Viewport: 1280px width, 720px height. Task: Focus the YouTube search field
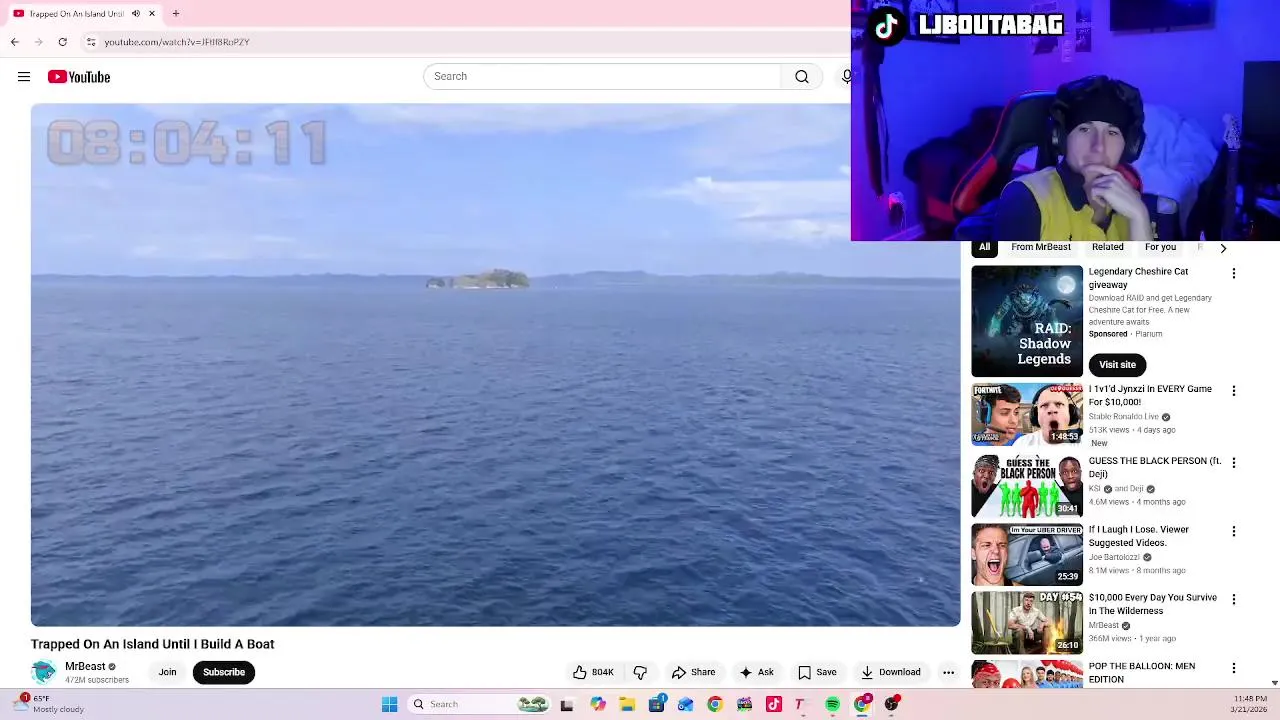[602, 77]
